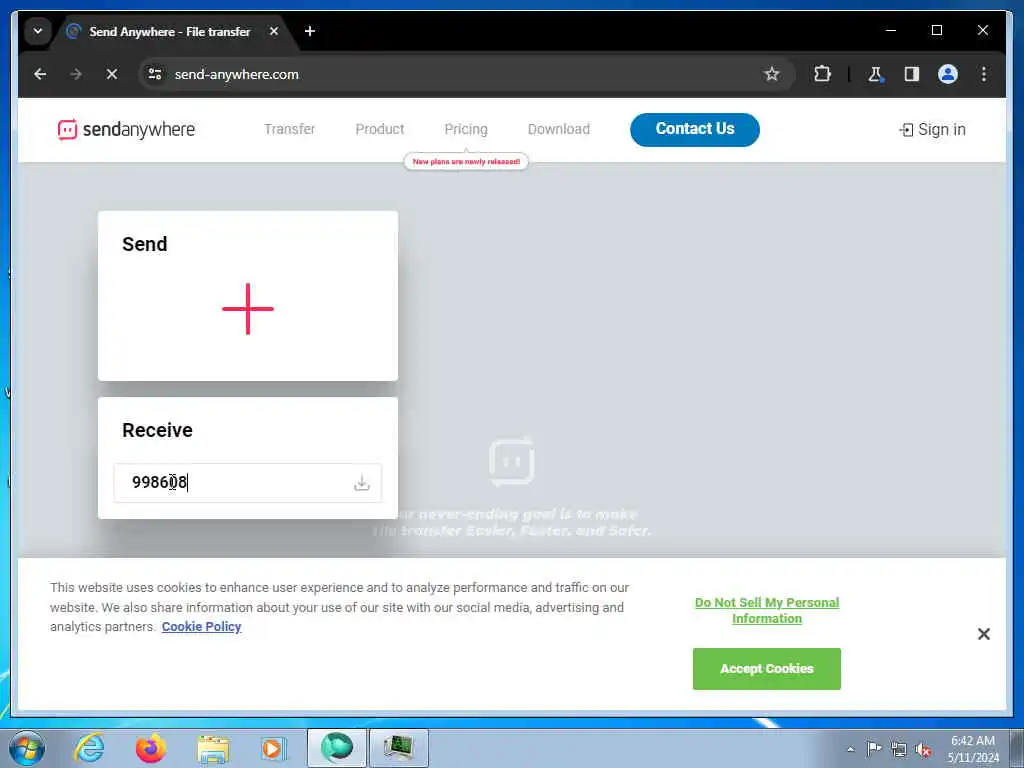
Task: Open the Chrome Labs flask icon
Action: [875, 74]
